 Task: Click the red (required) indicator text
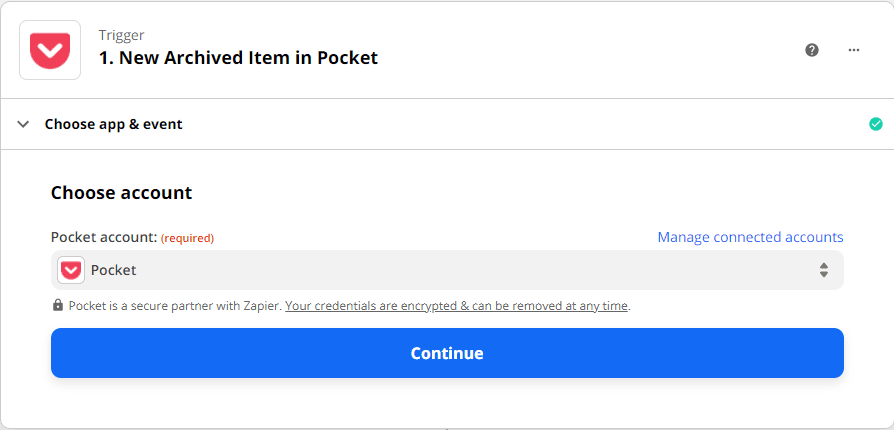pos(187,238)
